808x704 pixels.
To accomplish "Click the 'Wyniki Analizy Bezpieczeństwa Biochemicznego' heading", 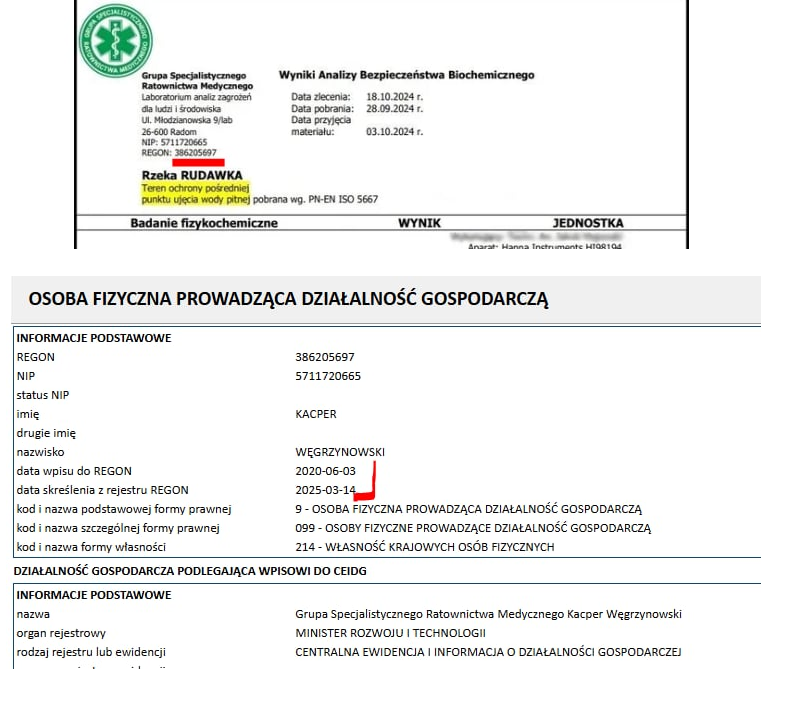I will [406, 75].
